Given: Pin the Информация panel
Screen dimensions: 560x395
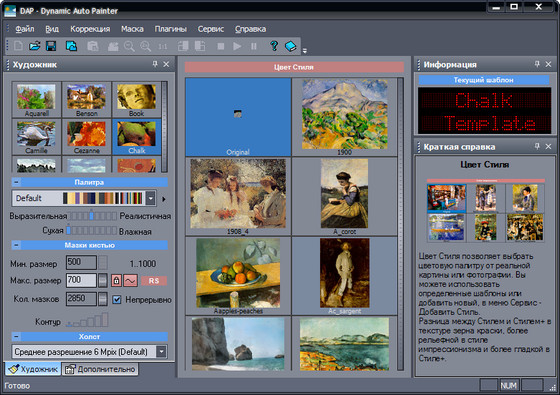Looking at the screenshot, I should (537, 64).
